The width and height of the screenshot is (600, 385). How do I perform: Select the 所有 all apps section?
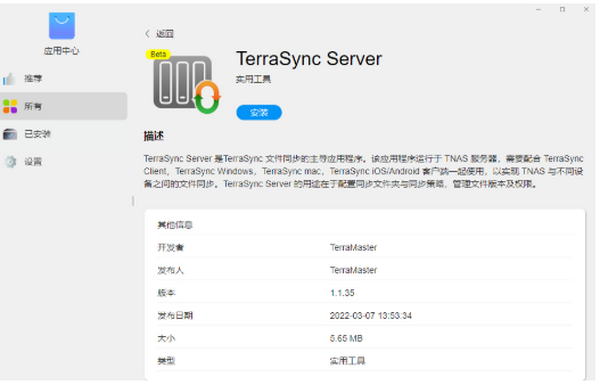pyautogui.click(x=64, y=106)
